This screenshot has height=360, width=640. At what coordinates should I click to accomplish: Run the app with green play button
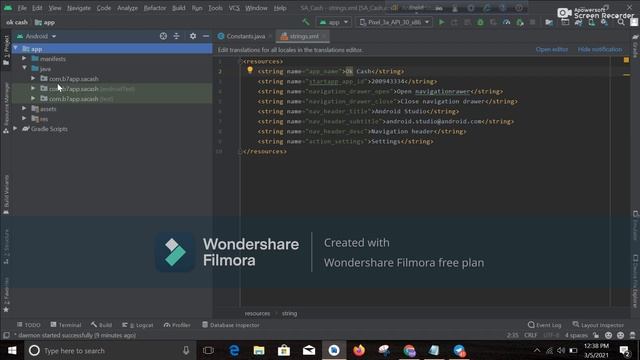(x=441, y=22)
